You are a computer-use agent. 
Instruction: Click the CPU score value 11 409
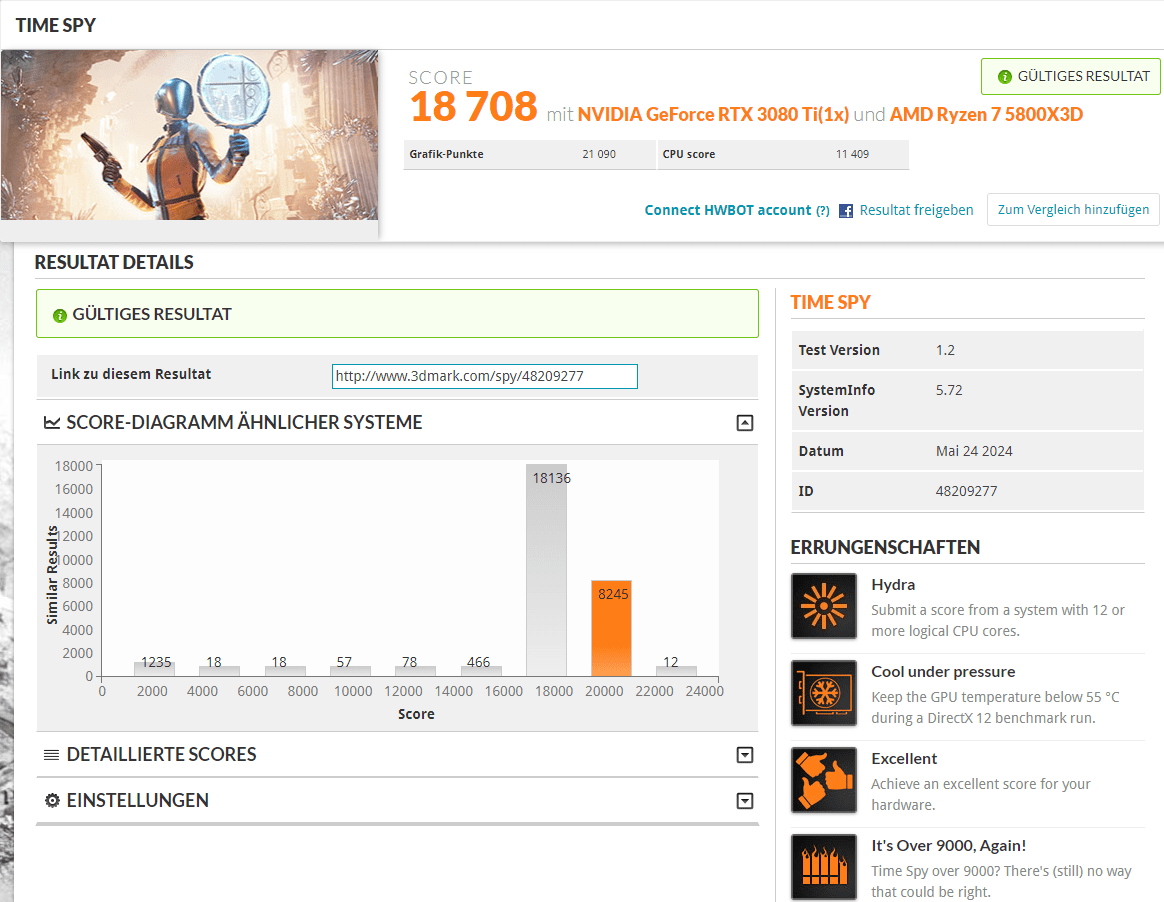pos(852,154)
